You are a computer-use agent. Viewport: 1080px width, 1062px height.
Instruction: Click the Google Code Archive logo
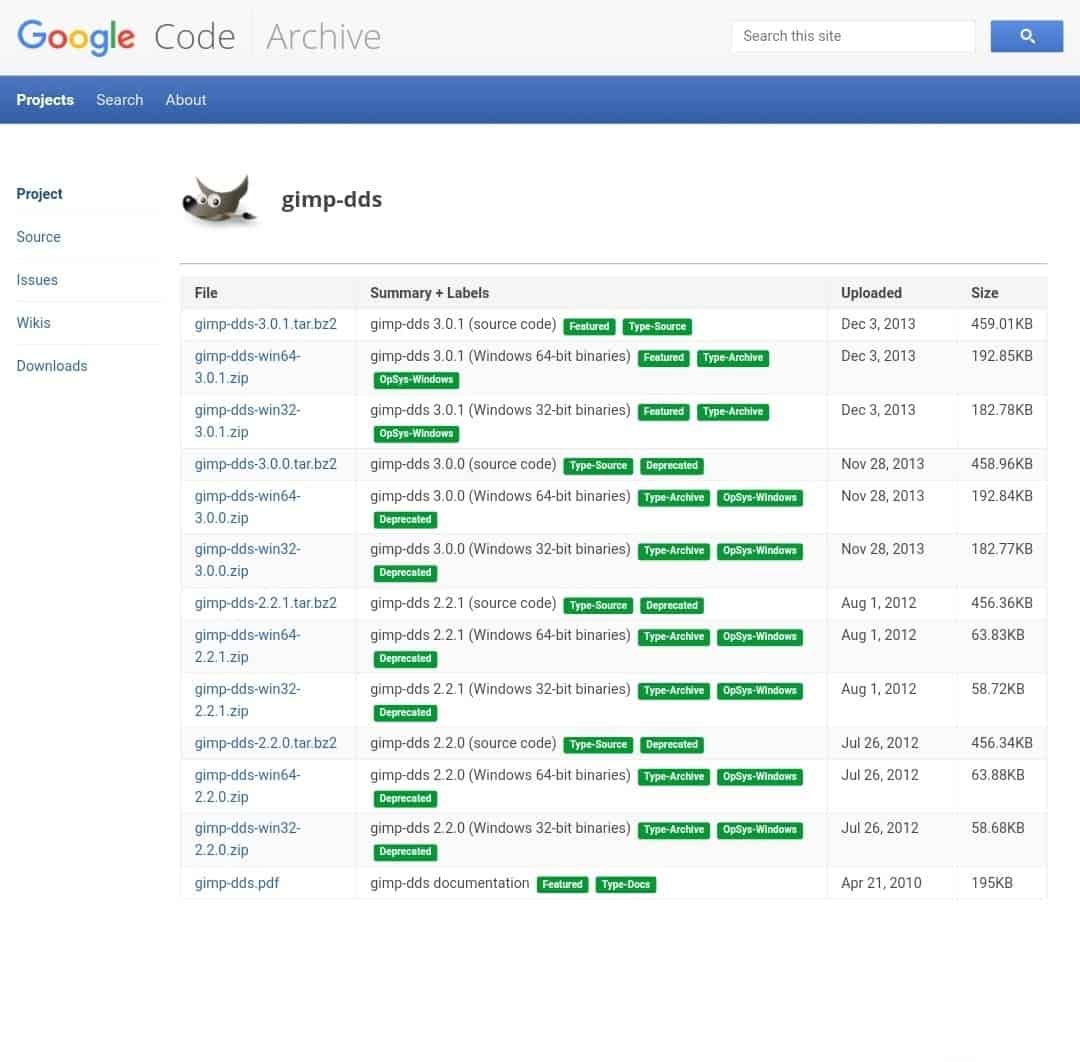199,37
